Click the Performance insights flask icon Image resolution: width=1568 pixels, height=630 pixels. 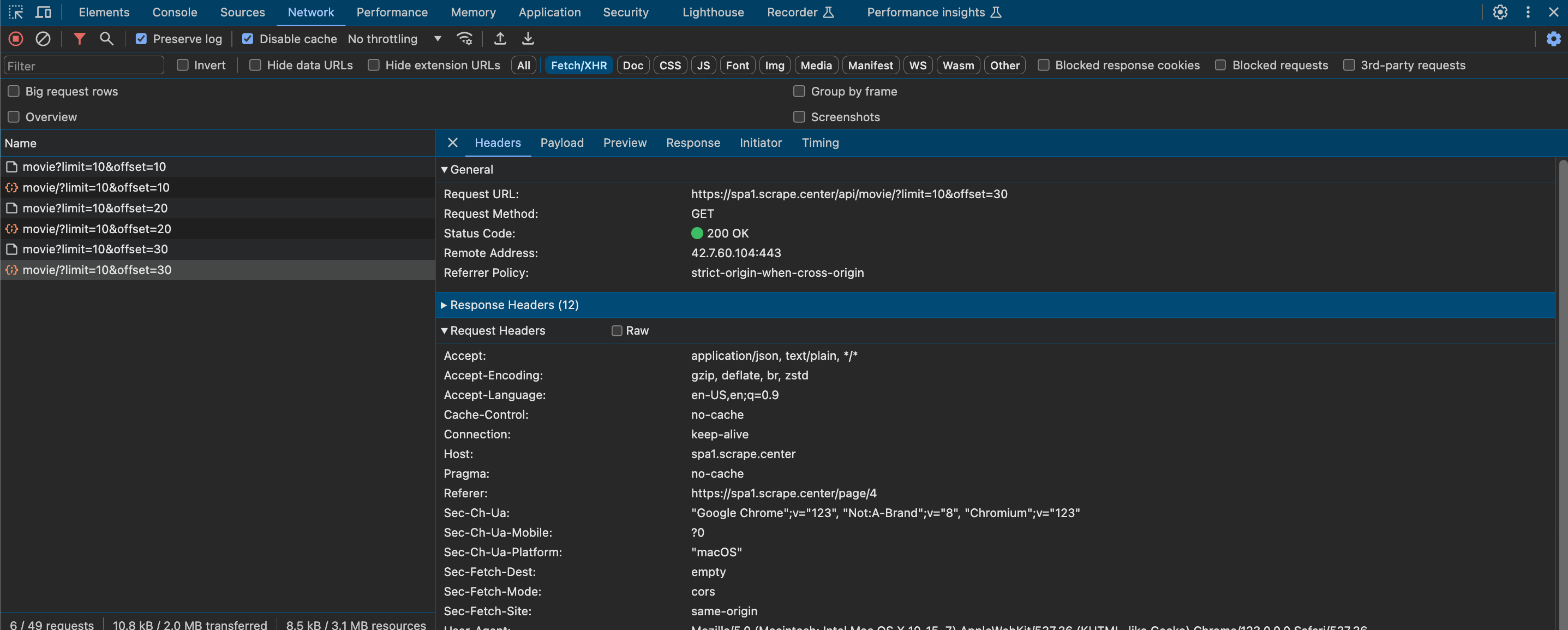[x=996, y=12]
